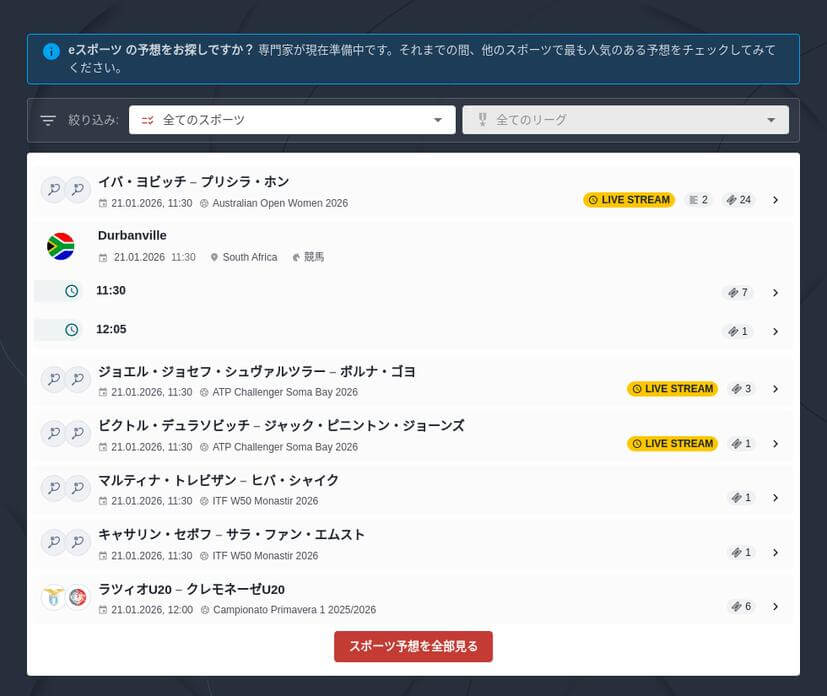This screenshot has height=696, width=827.
Task: Click the LIVE STREAM badge for イバ・ヨビッチ
Action: point(628,200)
